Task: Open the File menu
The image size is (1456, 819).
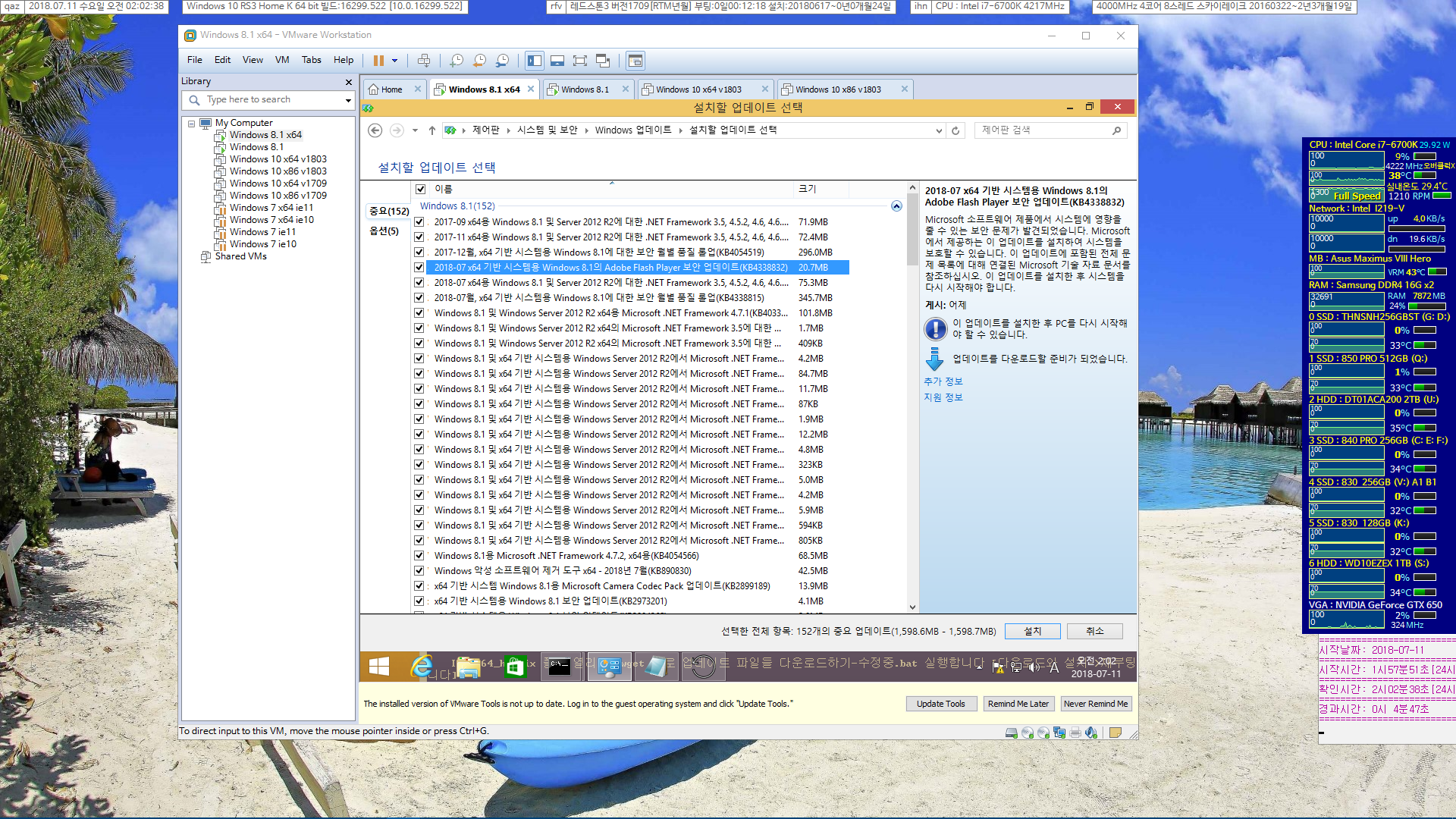Action: tap(195, 60)
